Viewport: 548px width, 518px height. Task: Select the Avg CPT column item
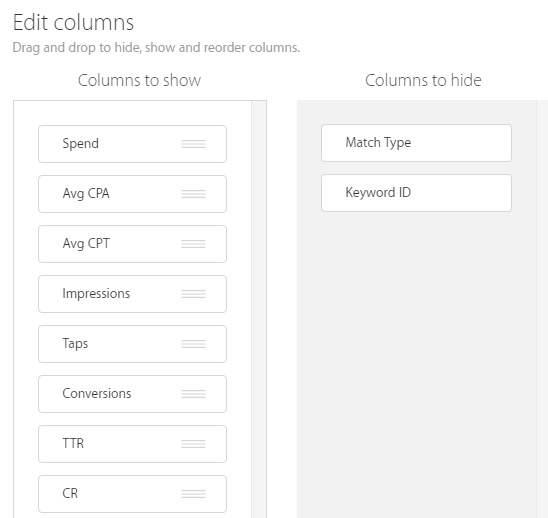132,244
